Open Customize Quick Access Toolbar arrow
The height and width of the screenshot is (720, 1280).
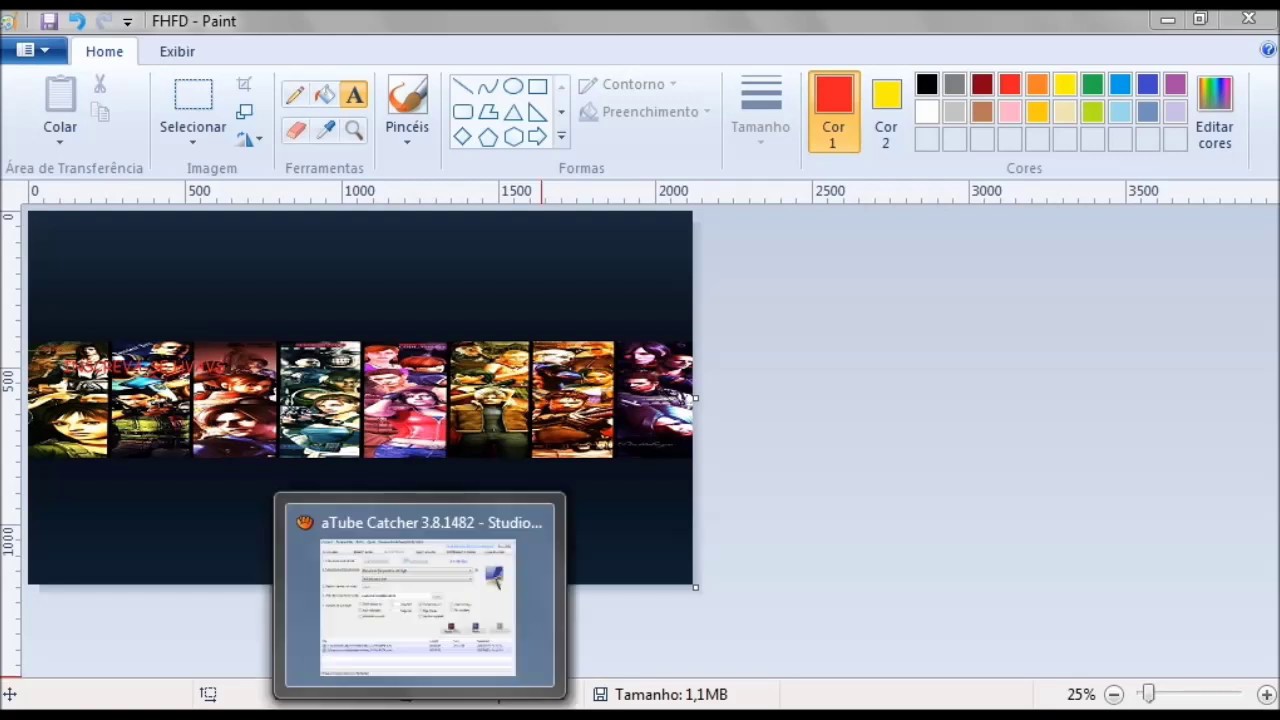(127, 21)
